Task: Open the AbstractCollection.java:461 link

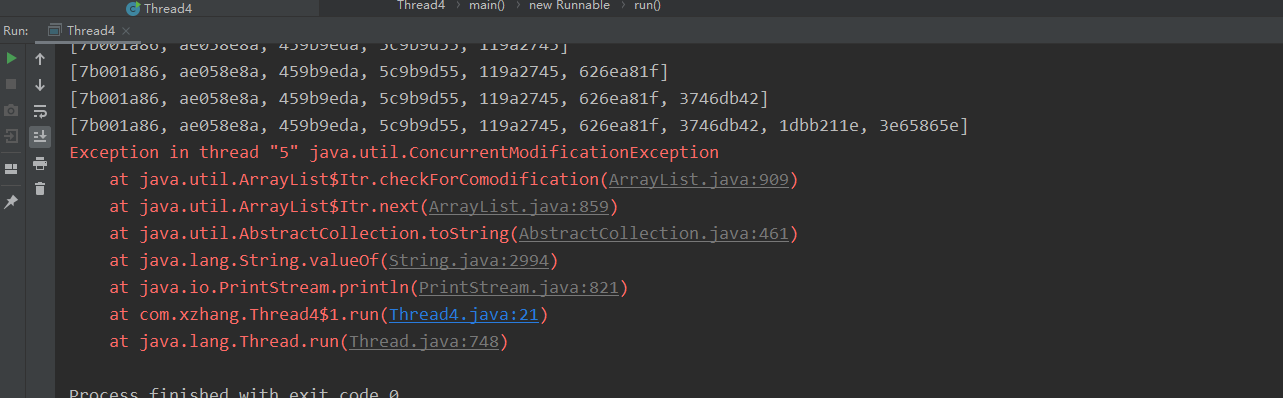Action: pyautogui.click(x=654, y=234)
